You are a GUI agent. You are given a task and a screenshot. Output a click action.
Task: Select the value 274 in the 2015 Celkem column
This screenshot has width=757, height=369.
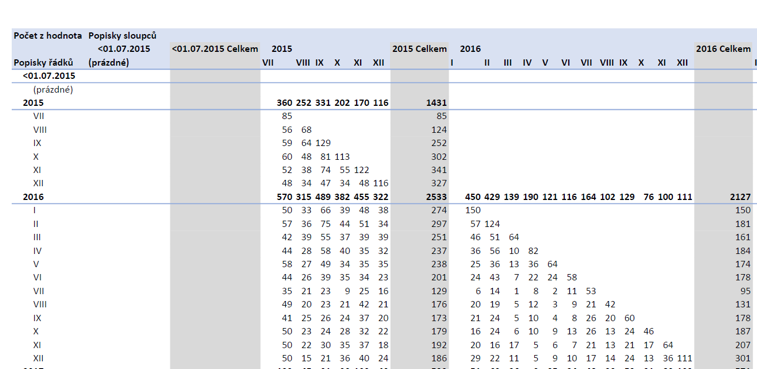point(439,211)
